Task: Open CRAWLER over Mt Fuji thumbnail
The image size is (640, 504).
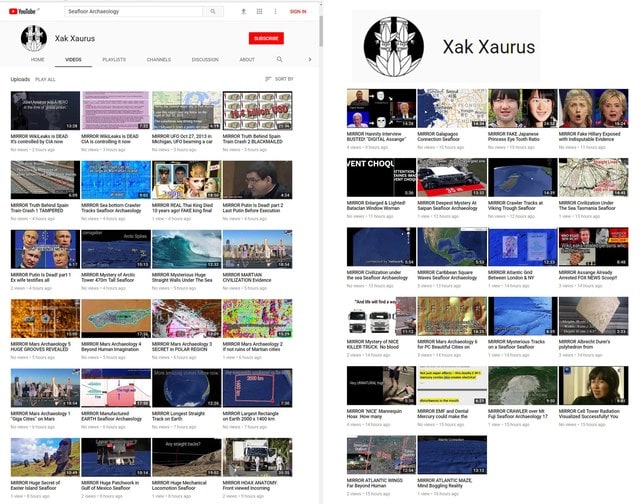Action: [x=522, y=385]
